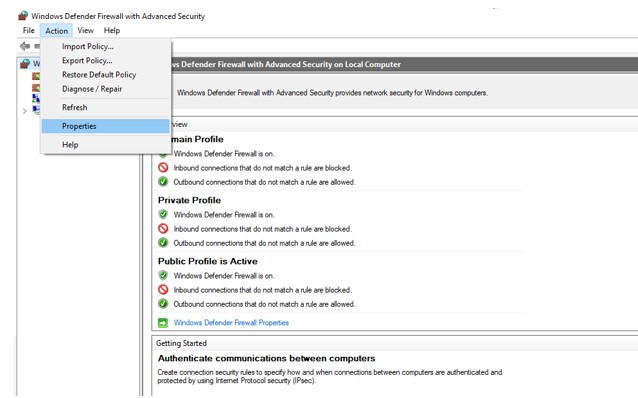Click the red blocked icon under Public Profile
This screenshot has width=638, height=398.
tap(163, 290)
